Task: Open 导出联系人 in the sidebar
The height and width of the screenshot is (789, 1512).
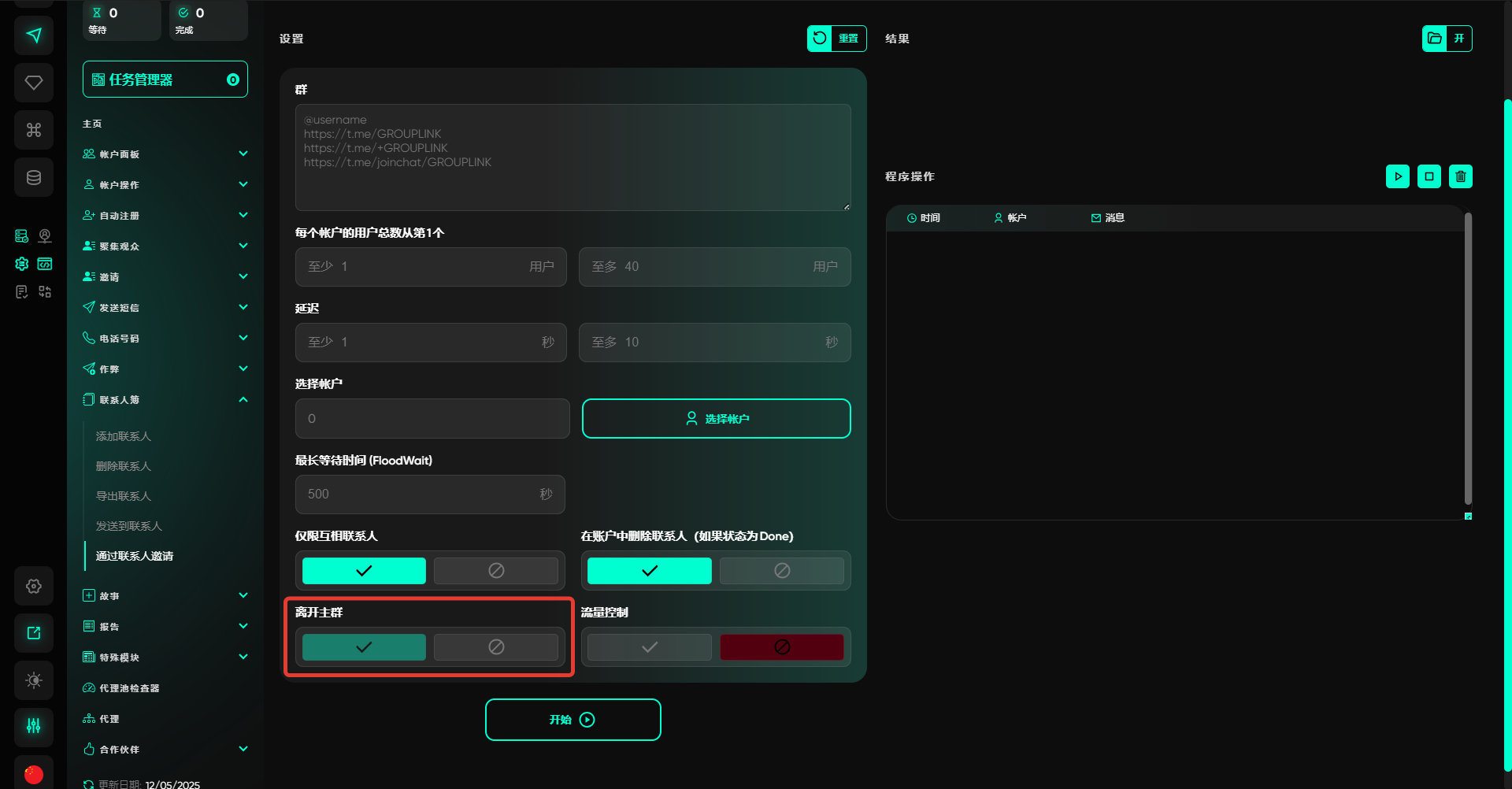Action: (x=124, y=496)
